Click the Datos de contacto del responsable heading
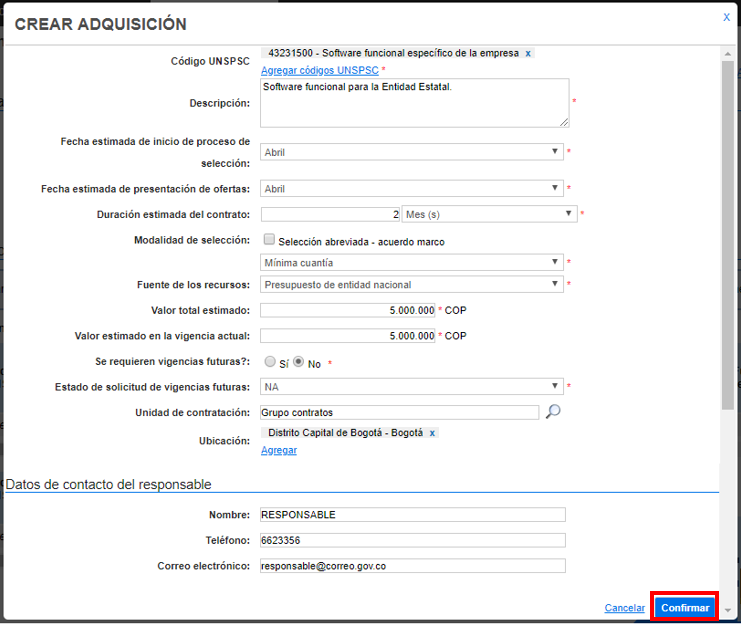 click(x=108, y=485)
